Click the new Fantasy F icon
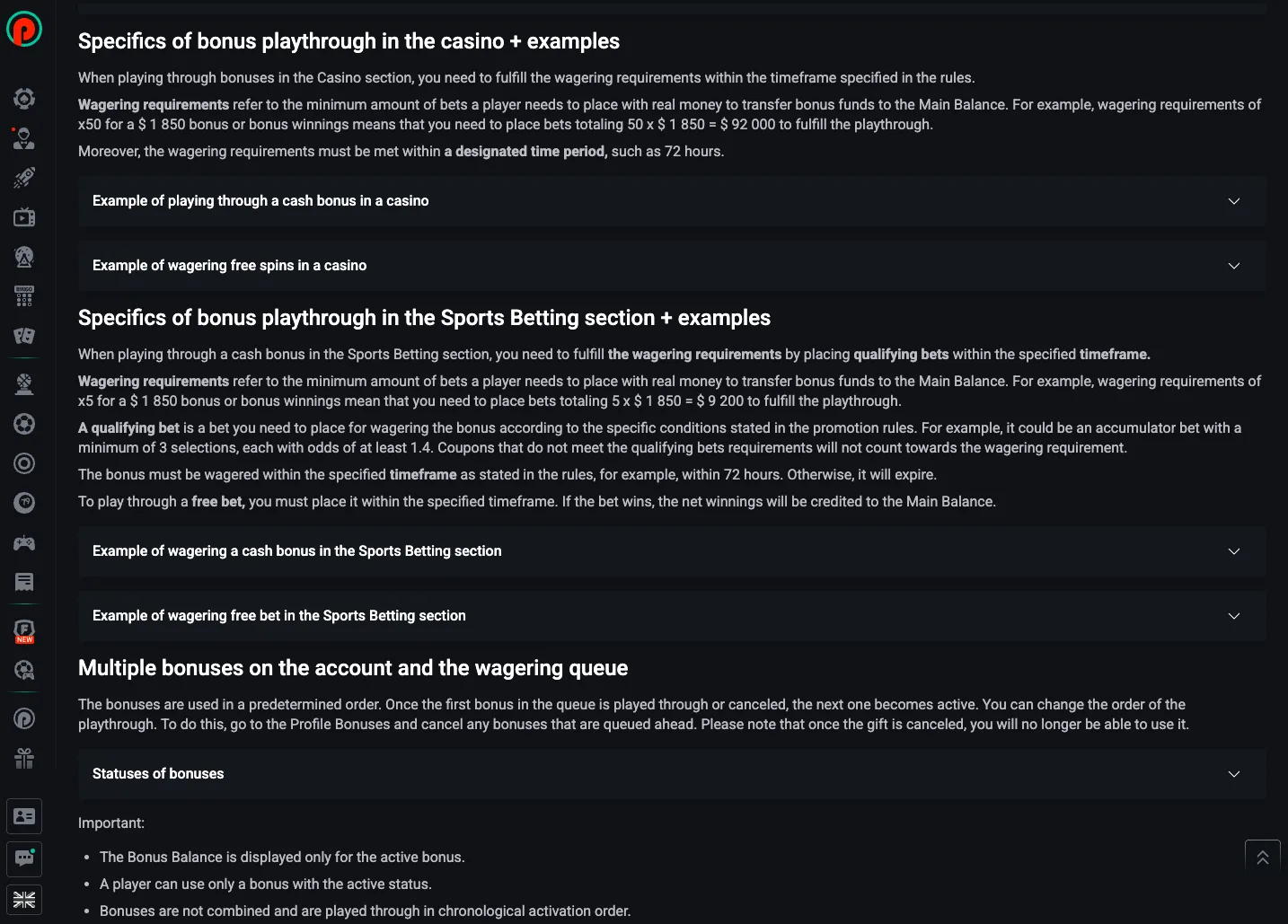 (24, 629)
